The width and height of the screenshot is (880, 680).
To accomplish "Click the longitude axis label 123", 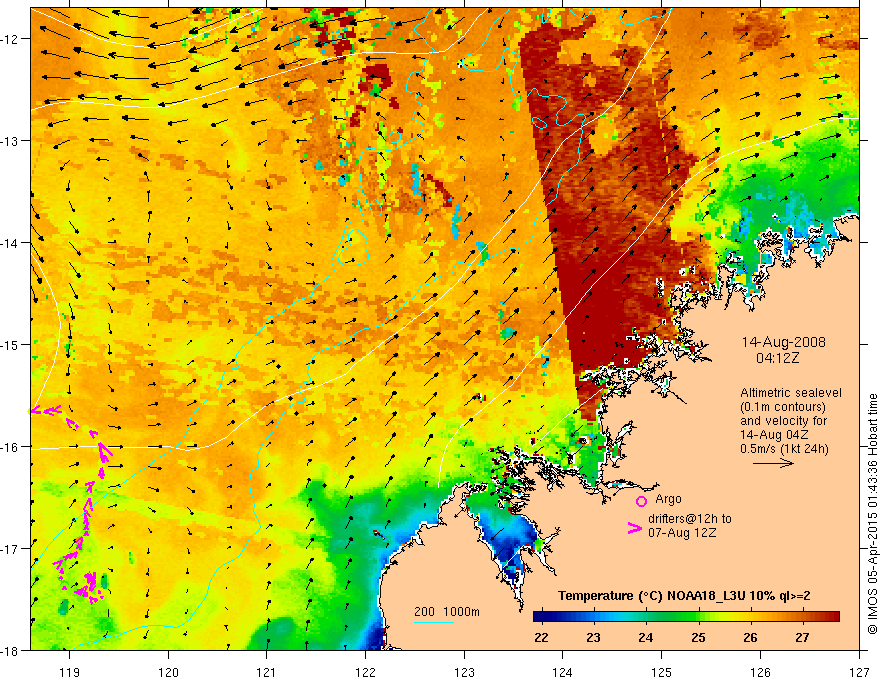I will click(464, 672).
